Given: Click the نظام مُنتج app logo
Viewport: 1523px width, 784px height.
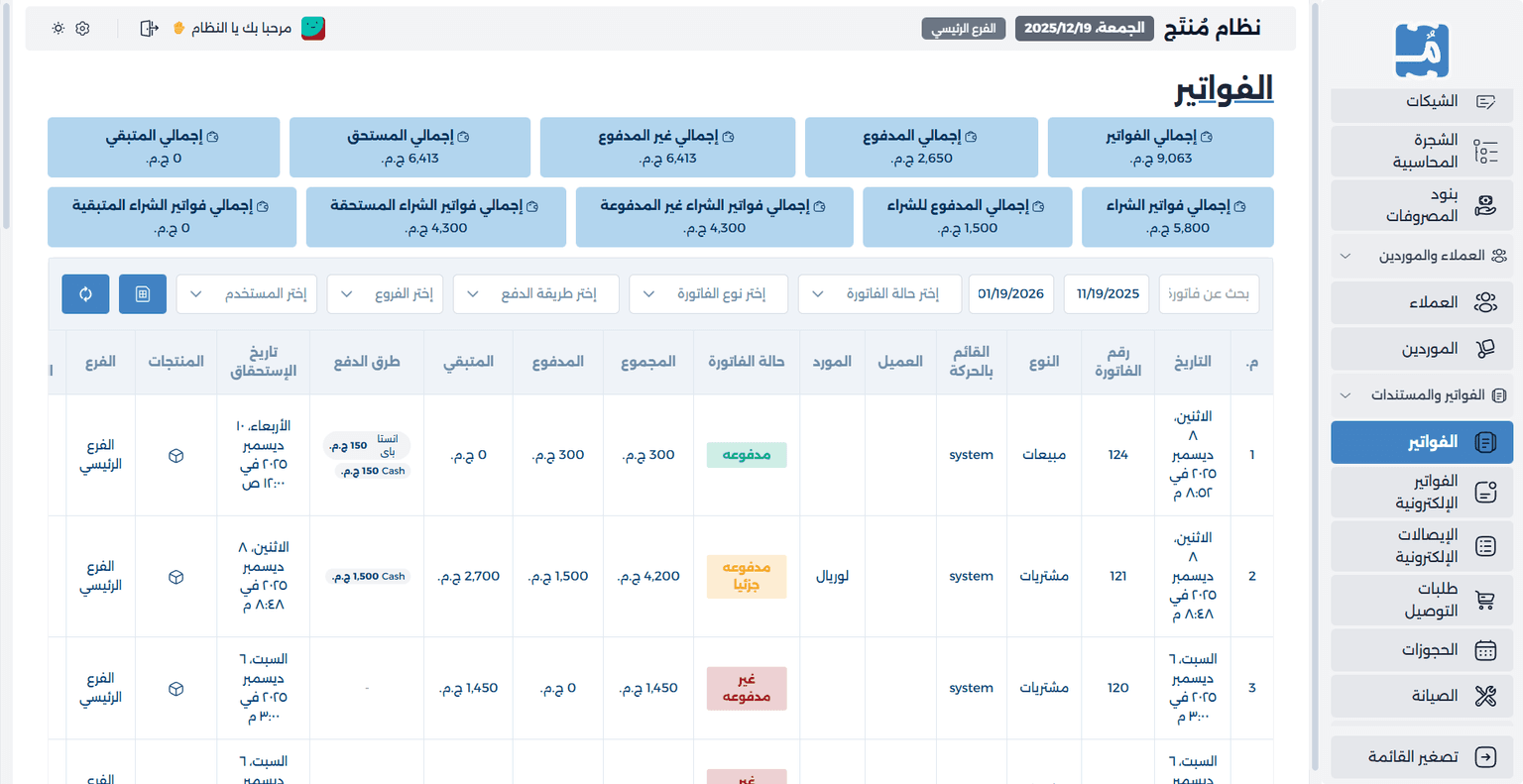Looking at the screenshot, I should [x=1421, y=48].
